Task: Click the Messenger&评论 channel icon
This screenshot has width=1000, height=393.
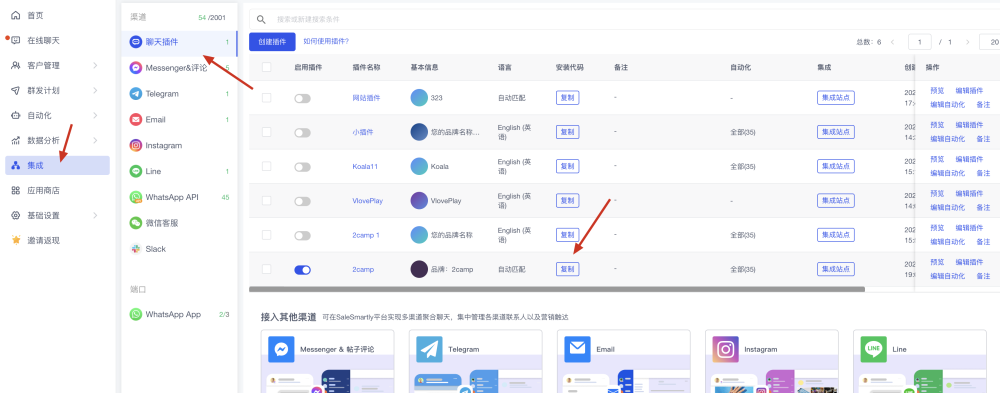Action: click(x=135, y=68)
